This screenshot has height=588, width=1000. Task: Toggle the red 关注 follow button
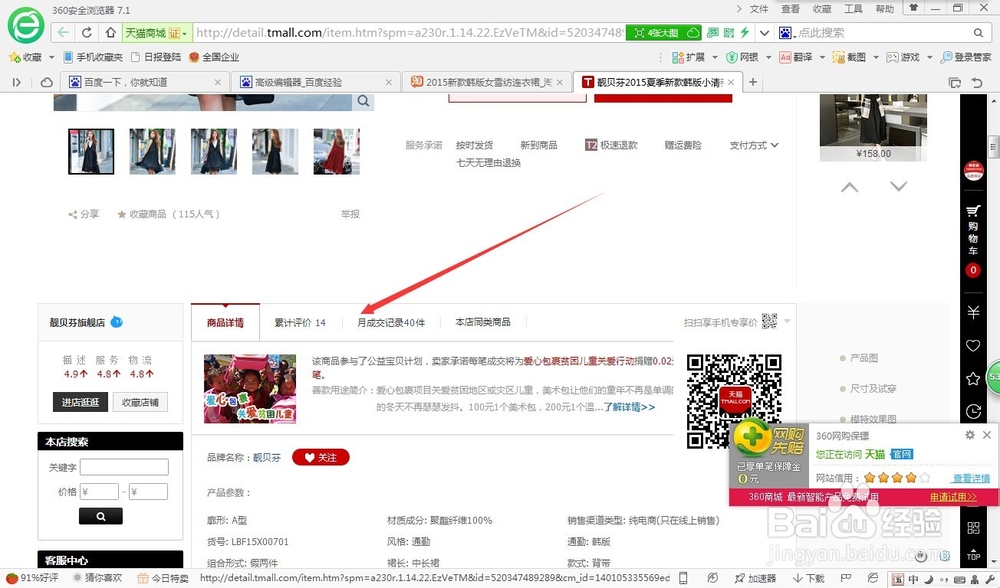tap(321, 457)
